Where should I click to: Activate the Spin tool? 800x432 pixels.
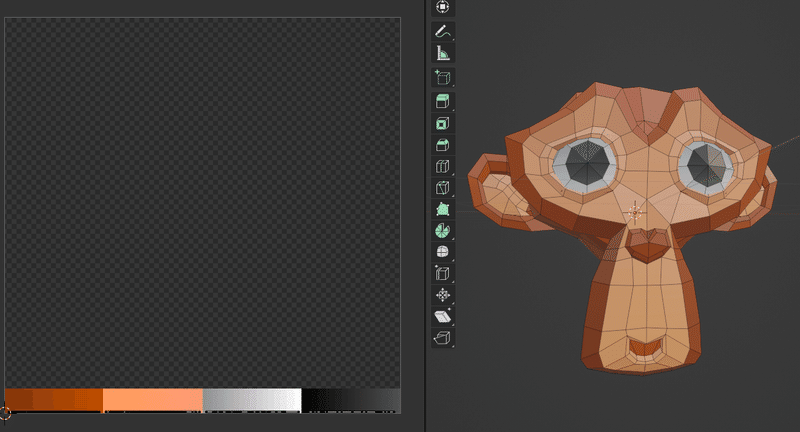pyautogui.click(x=442, y=231)
